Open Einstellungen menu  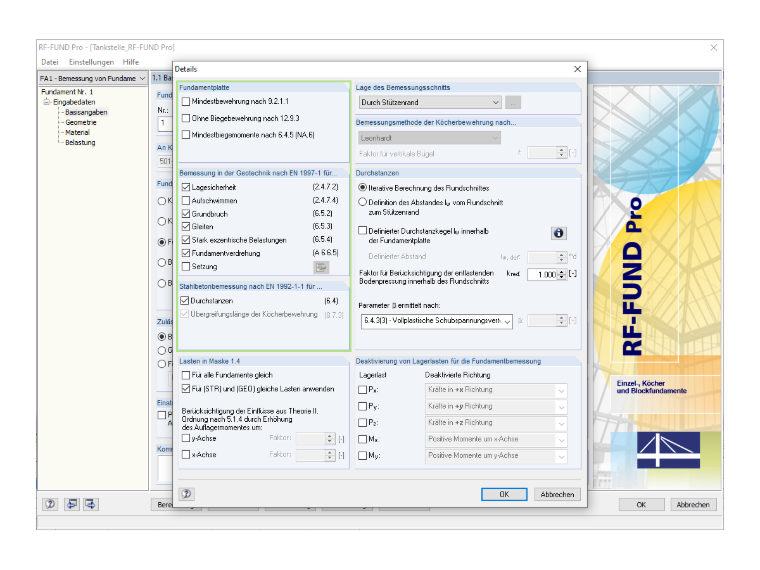click(x=91, y=62)
